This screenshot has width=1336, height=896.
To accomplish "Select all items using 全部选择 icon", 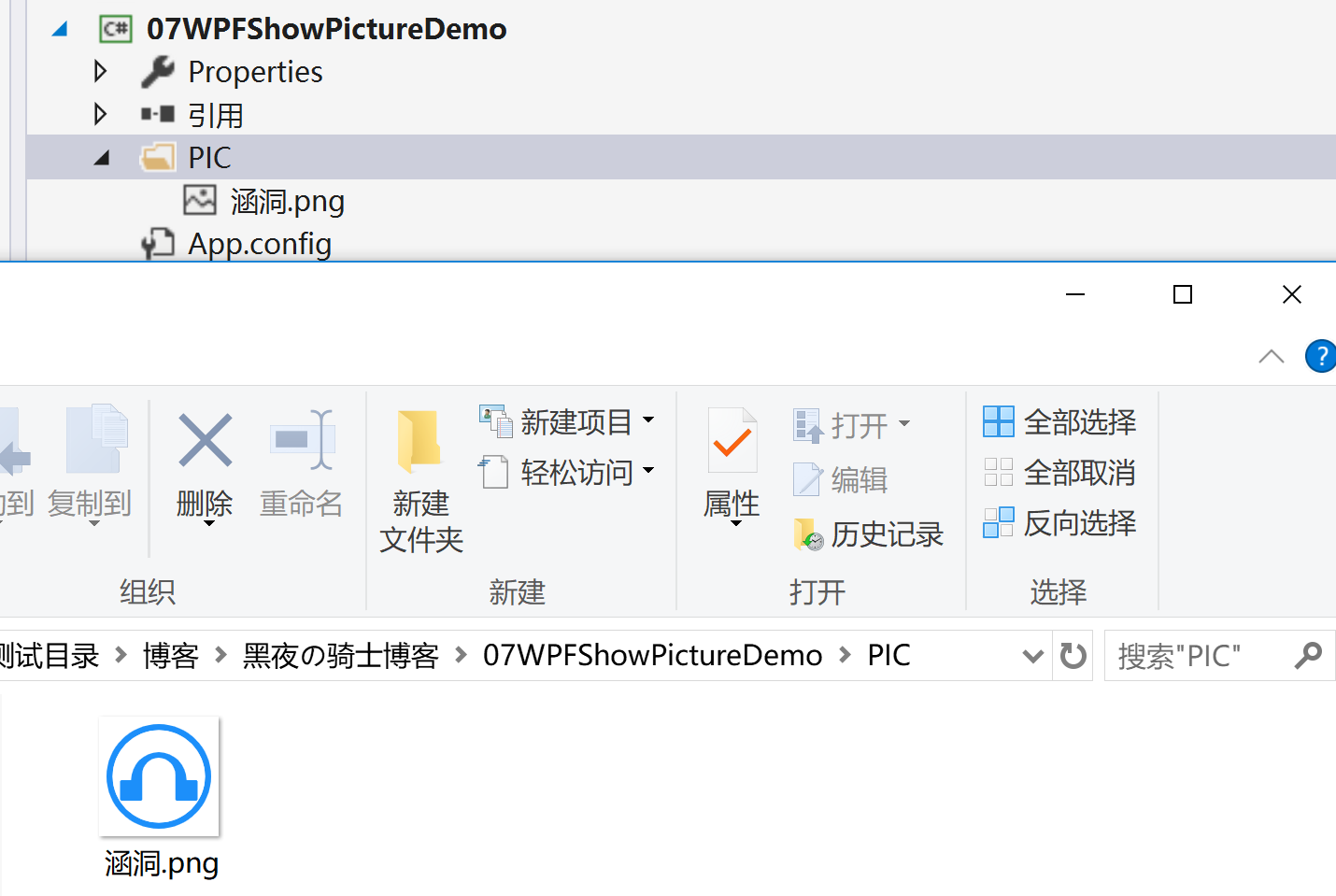I will [x=998, y=421].
